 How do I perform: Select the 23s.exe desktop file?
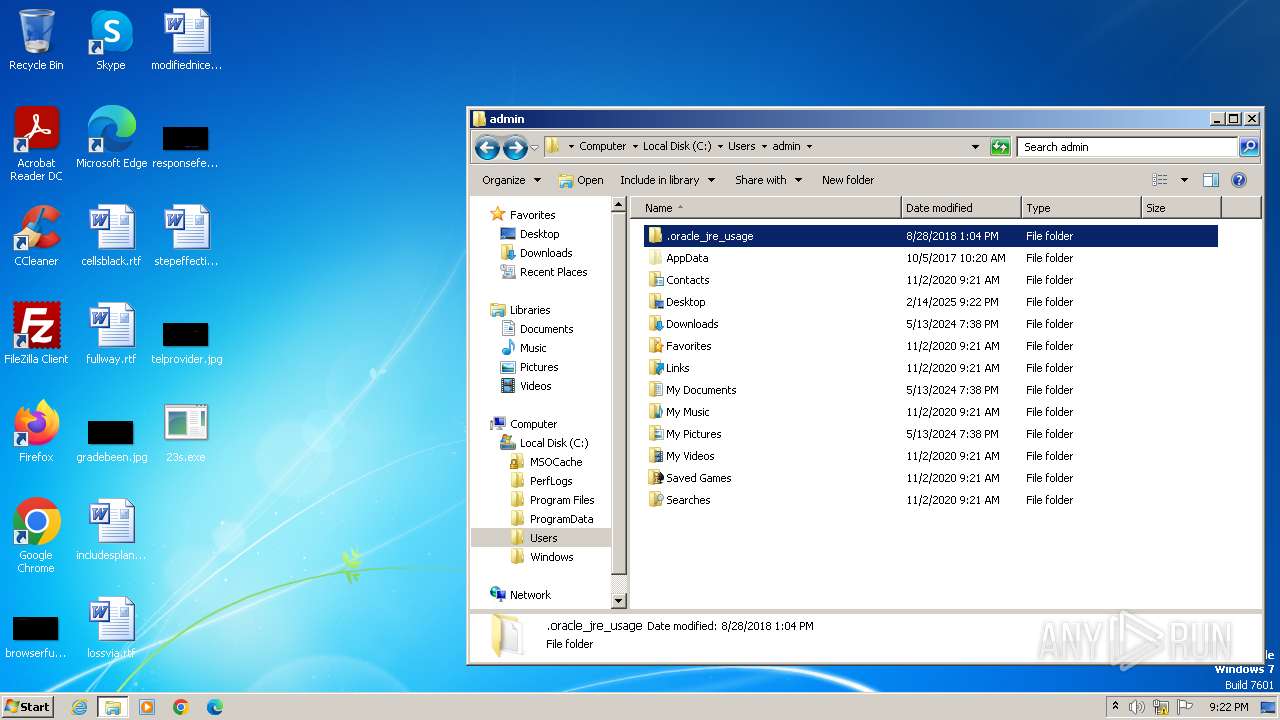[x=186, y=432]
